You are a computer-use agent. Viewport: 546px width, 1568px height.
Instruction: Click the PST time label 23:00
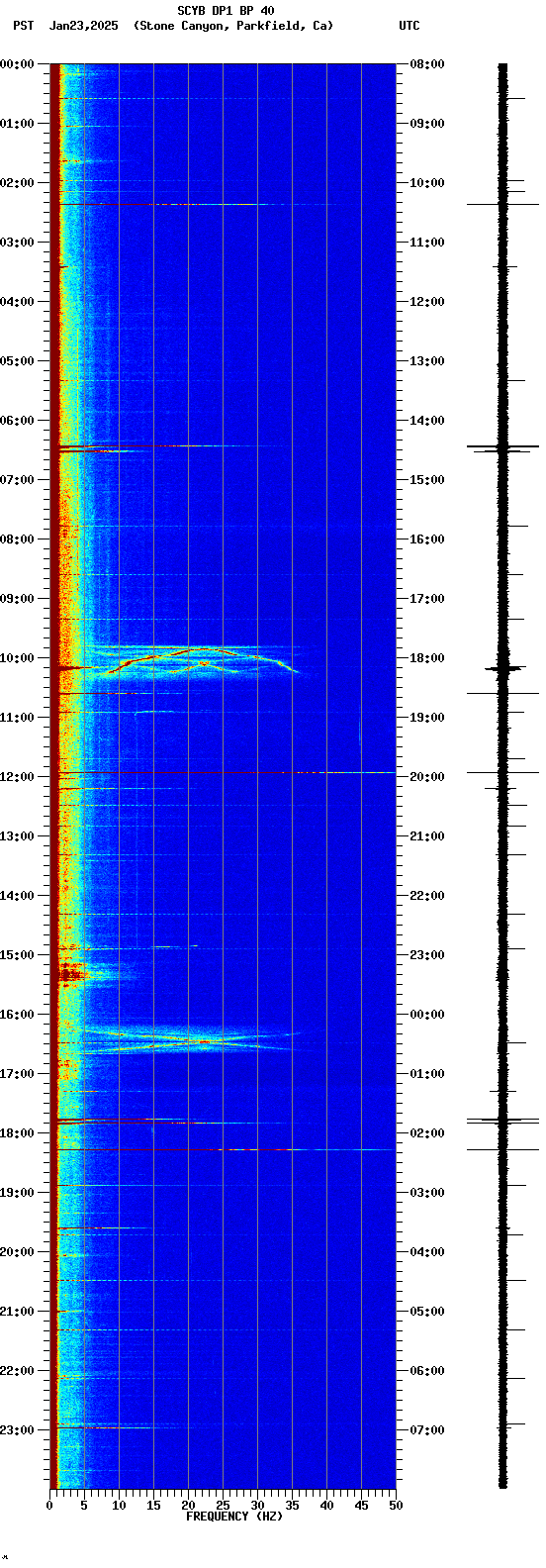[17, 1430]
